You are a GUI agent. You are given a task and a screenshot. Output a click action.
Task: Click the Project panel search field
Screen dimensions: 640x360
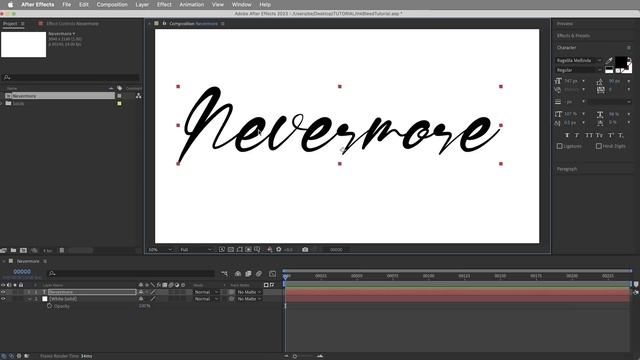(x=71, y=77)
